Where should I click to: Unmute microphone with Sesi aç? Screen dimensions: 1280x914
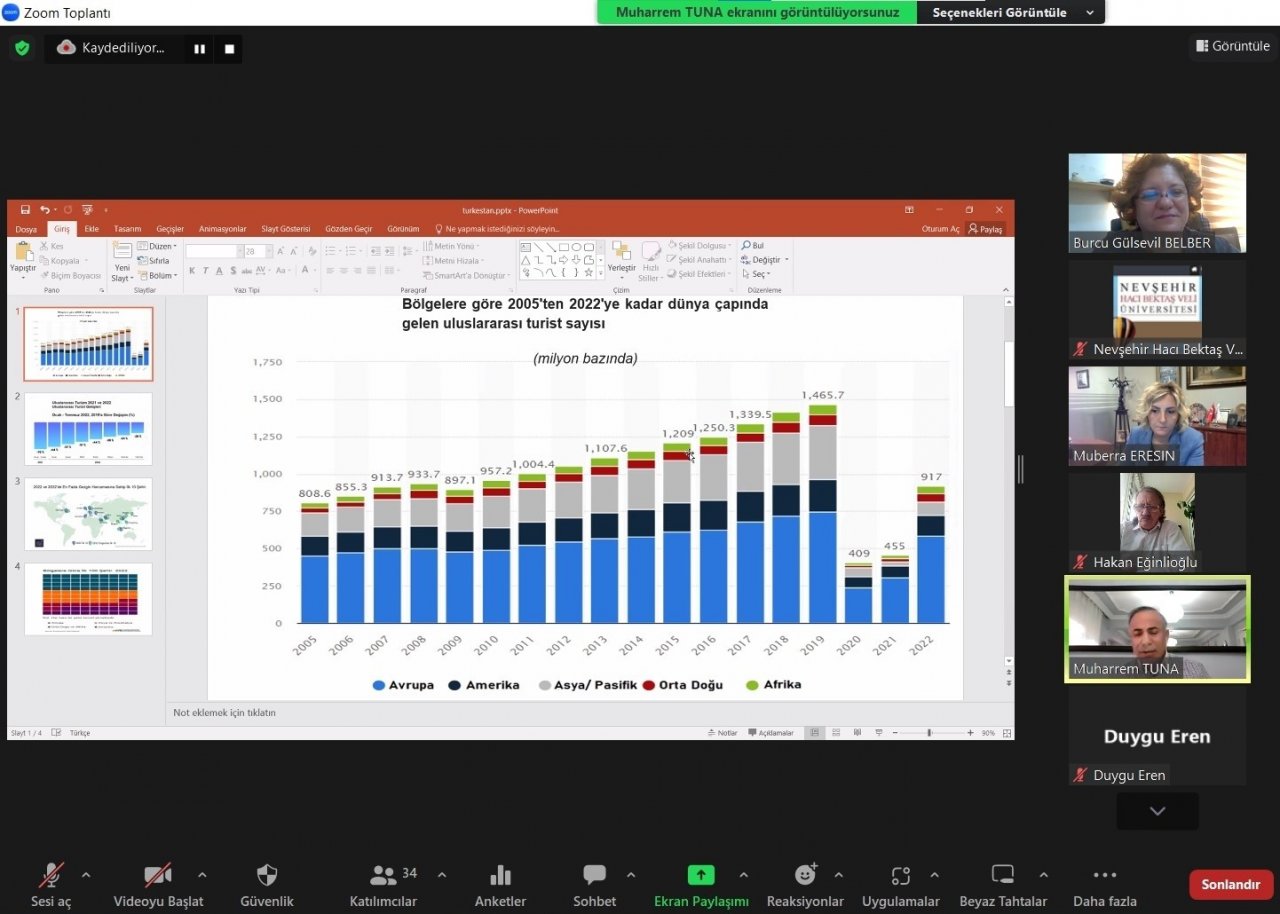51,877
